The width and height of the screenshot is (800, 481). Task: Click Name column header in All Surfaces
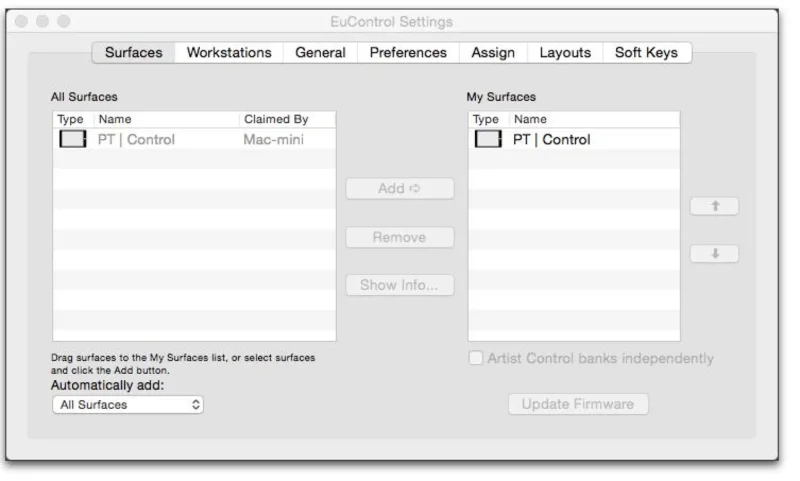[x=166, y=119]
